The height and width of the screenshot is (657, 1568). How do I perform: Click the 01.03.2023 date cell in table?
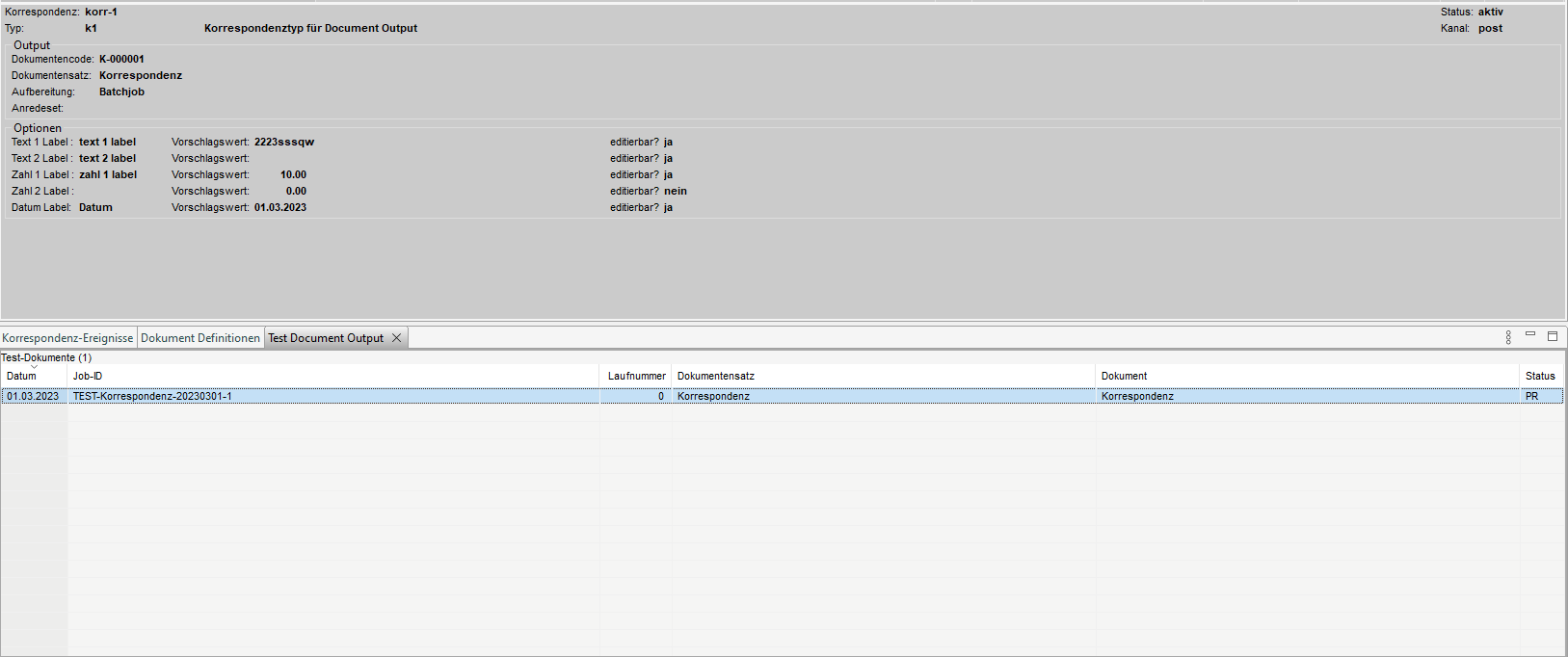point(33,396)
